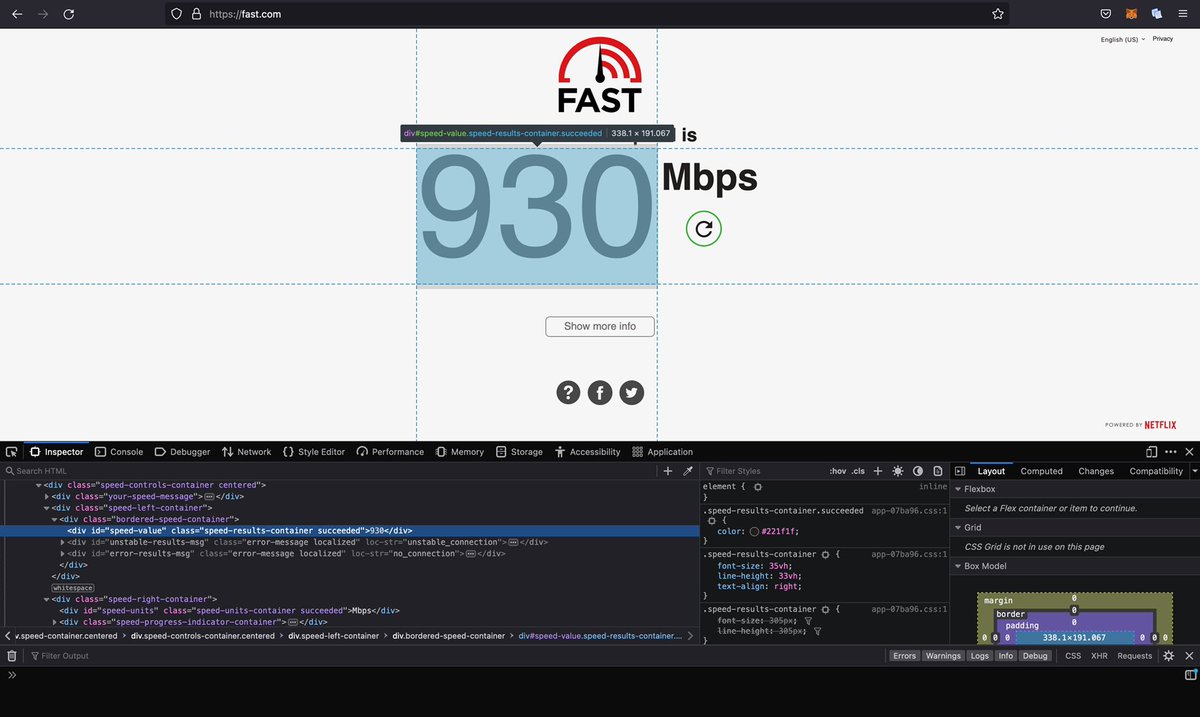Viewport: 1200px width, 717px height.
Task: Open the Style Editor tab
Action: pyautogui.click(x=314, y=452)
